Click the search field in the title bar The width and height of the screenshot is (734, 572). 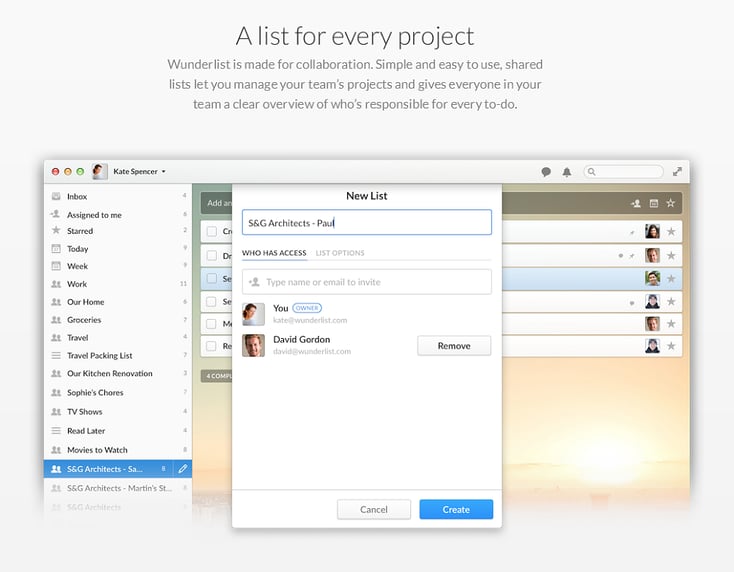pyautogui.click(x=624, y=172)
